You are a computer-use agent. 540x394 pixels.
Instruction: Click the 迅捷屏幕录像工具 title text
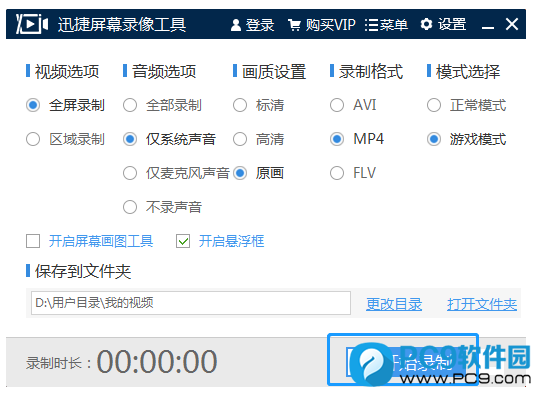(122, 24)
